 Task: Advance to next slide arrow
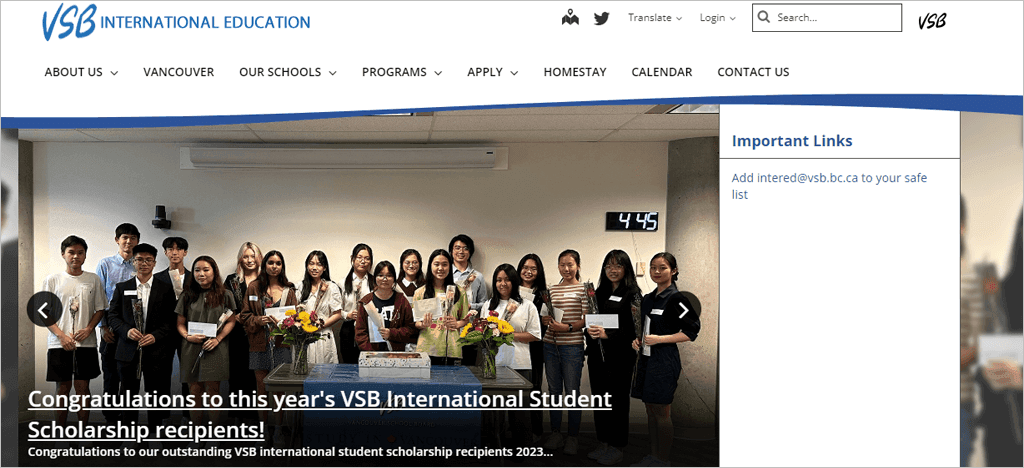click(x=683, y=309)
